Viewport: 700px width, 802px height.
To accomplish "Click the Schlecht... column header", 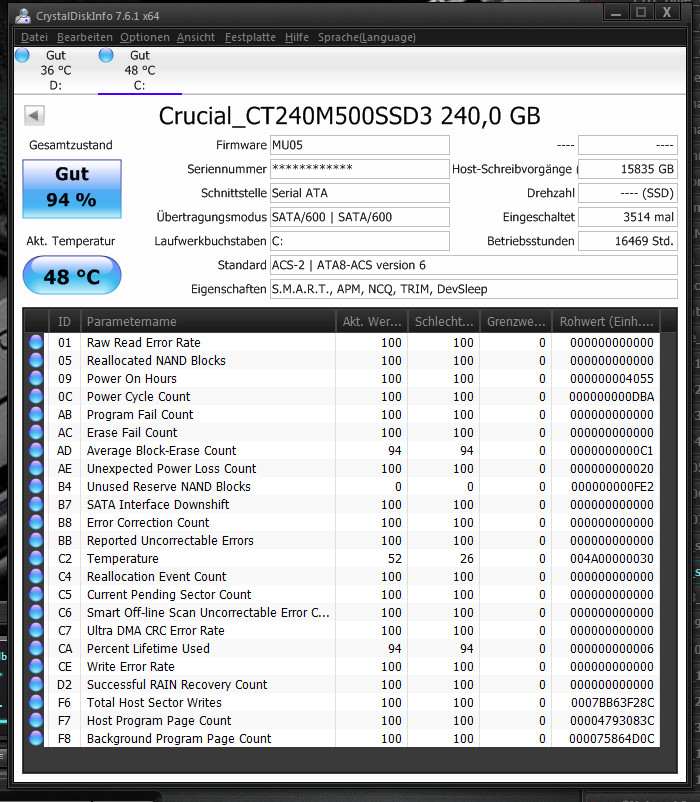I will (x=444, y=322).
